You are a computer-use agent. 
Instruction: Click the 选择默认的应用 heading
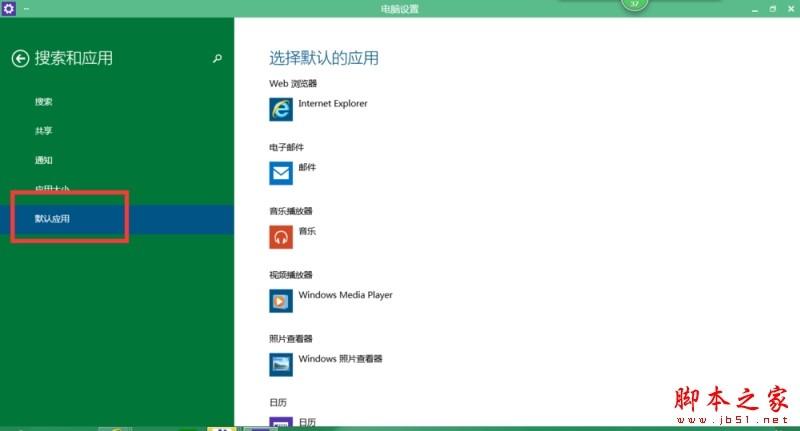pos(323,58)
